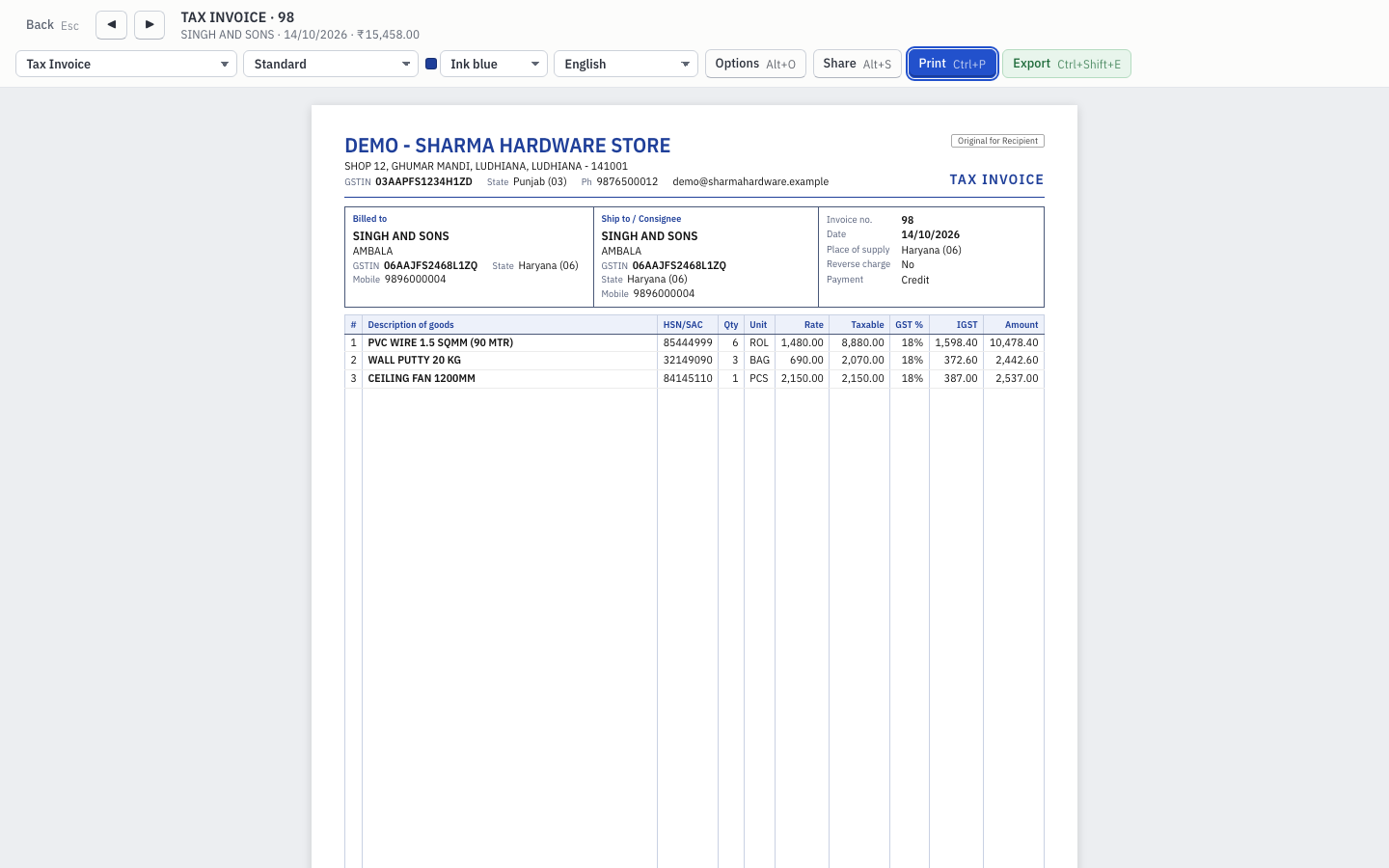Click the Share button
1389x868 pixels.
[x=858, y=64]
